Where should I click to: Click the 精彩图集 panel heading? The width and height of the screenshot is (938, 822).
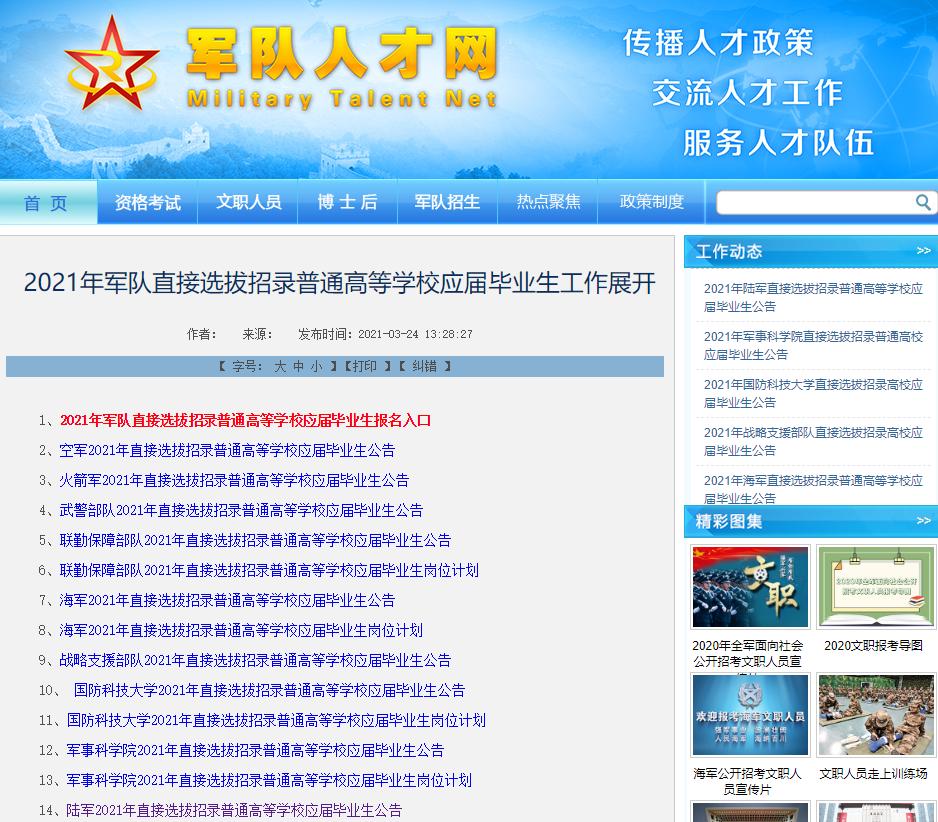point(729,522)
